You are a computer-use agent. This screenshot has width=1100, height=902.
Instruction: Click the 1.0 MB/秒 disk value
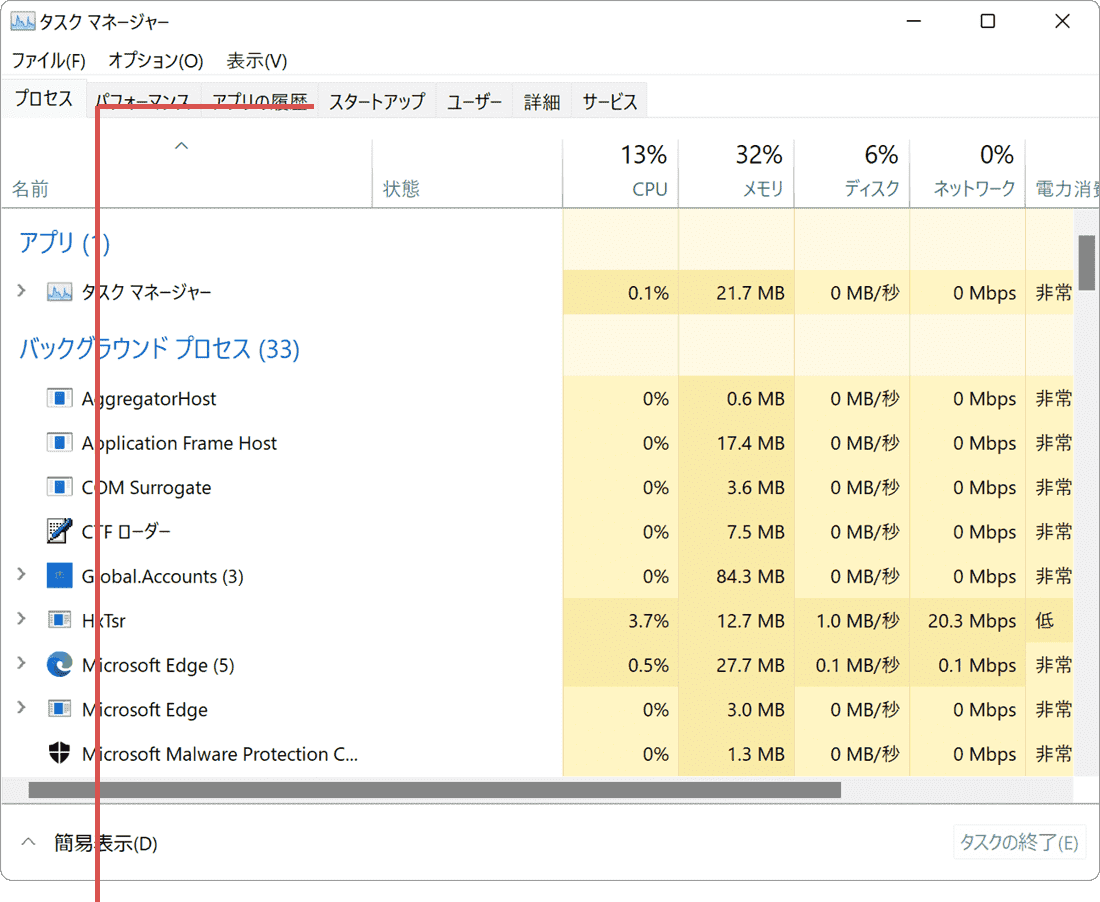[857, 621]
